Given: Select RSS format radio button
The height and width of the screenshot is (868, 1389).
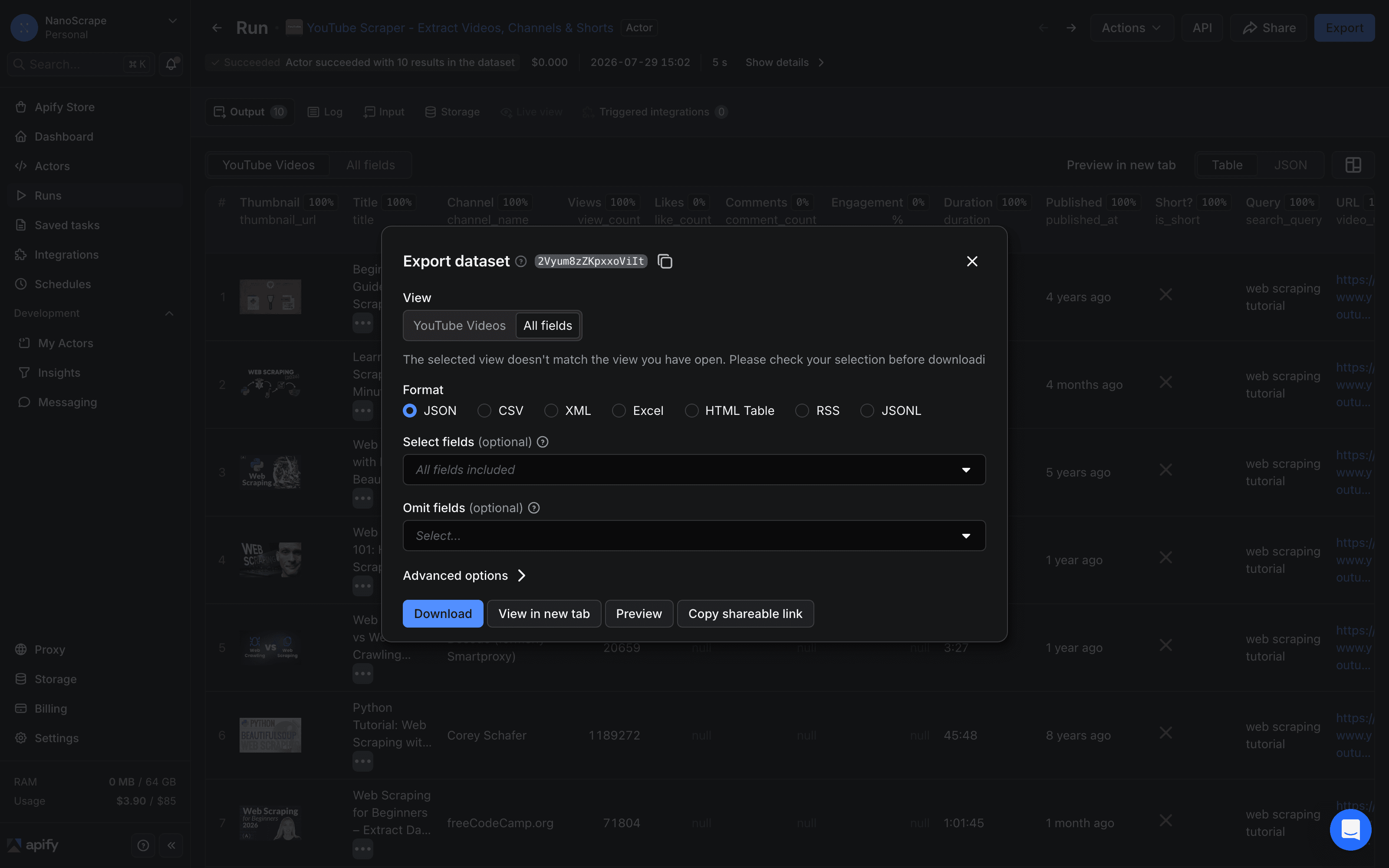Looking at the screenshot, I should click(802, 411).
